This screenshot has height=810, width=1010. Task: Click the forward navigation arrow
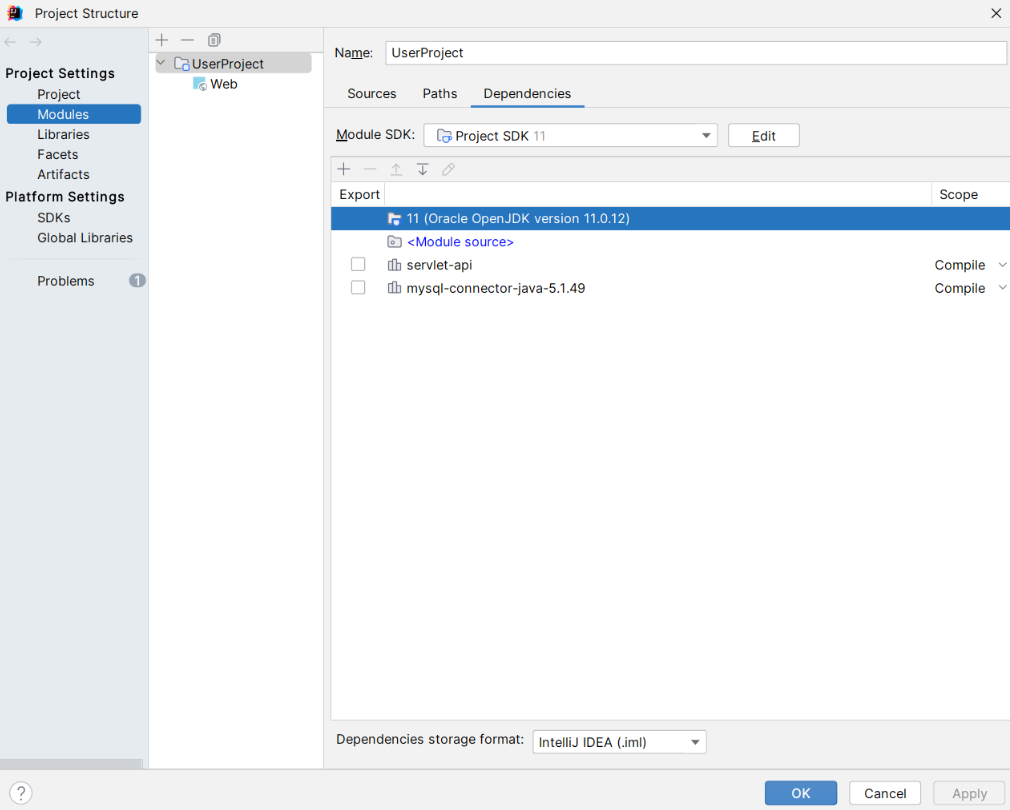[35, 42]
